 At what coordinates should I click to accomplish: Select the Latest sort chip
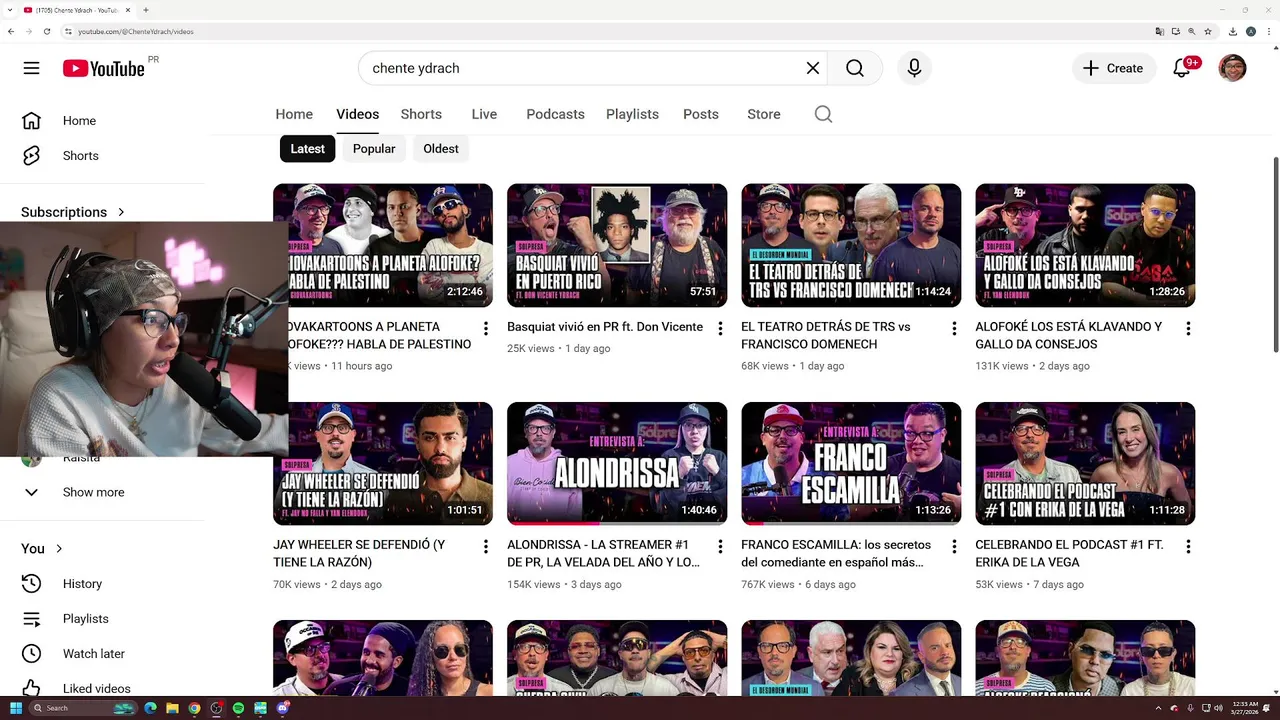(307, 149)
